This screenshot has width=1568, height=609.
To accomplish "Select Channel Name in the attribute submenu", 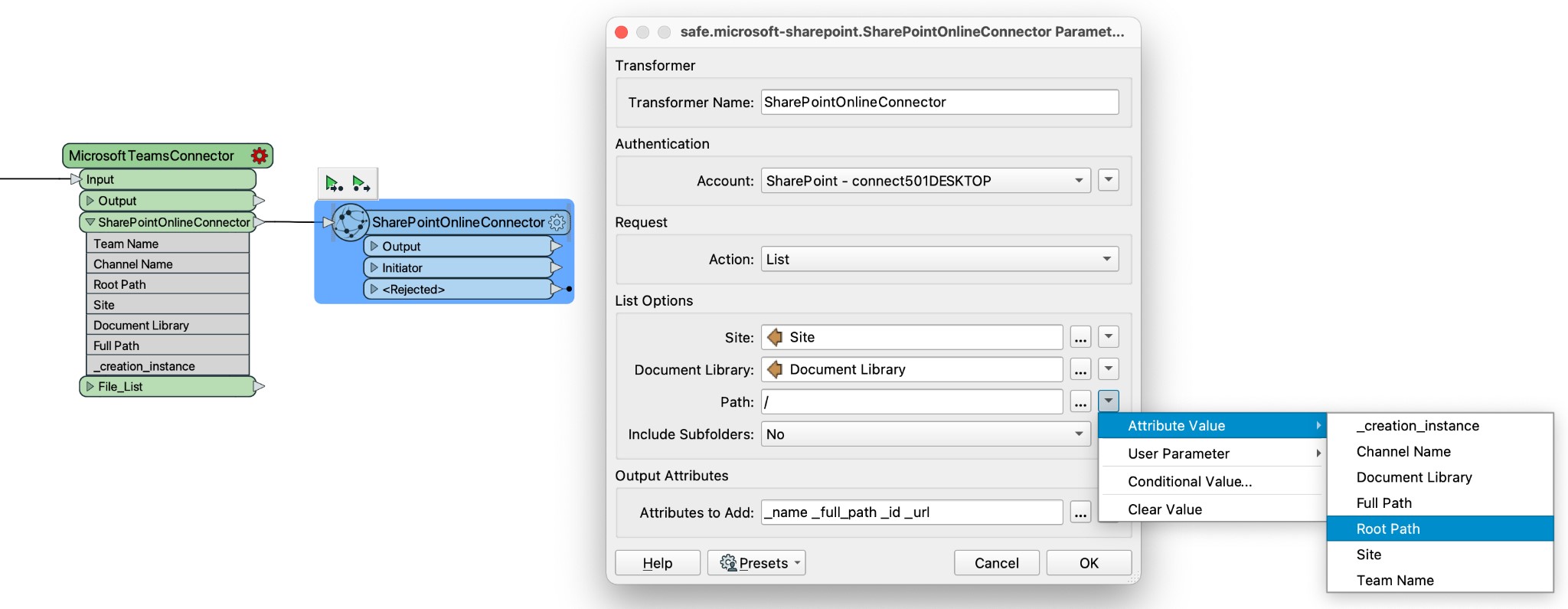I will pos(1439,452).
